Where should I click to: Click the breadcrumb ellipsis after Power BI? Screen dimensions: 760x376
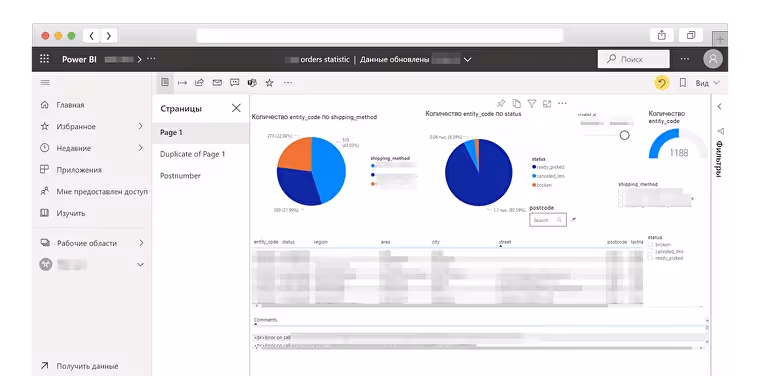[x=151, y=59]
